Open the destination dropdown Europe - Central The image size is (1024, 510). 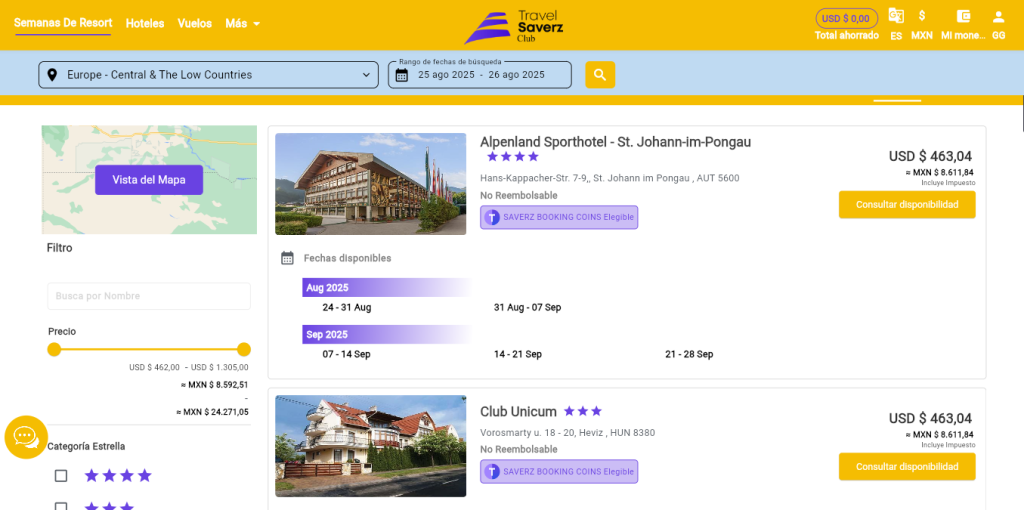tap(208, 75)
